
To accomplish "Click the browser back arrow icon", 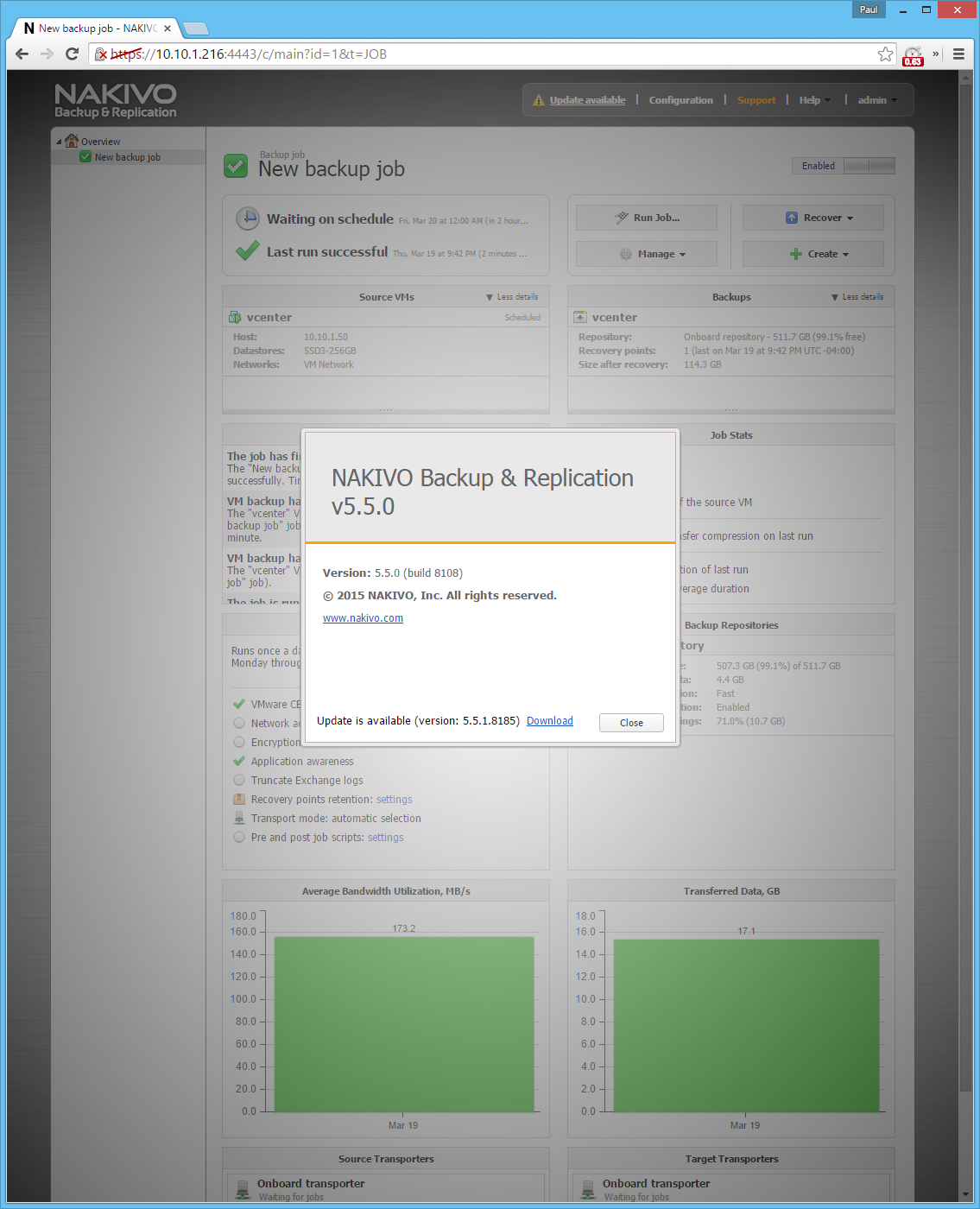I will click(22, 54).
